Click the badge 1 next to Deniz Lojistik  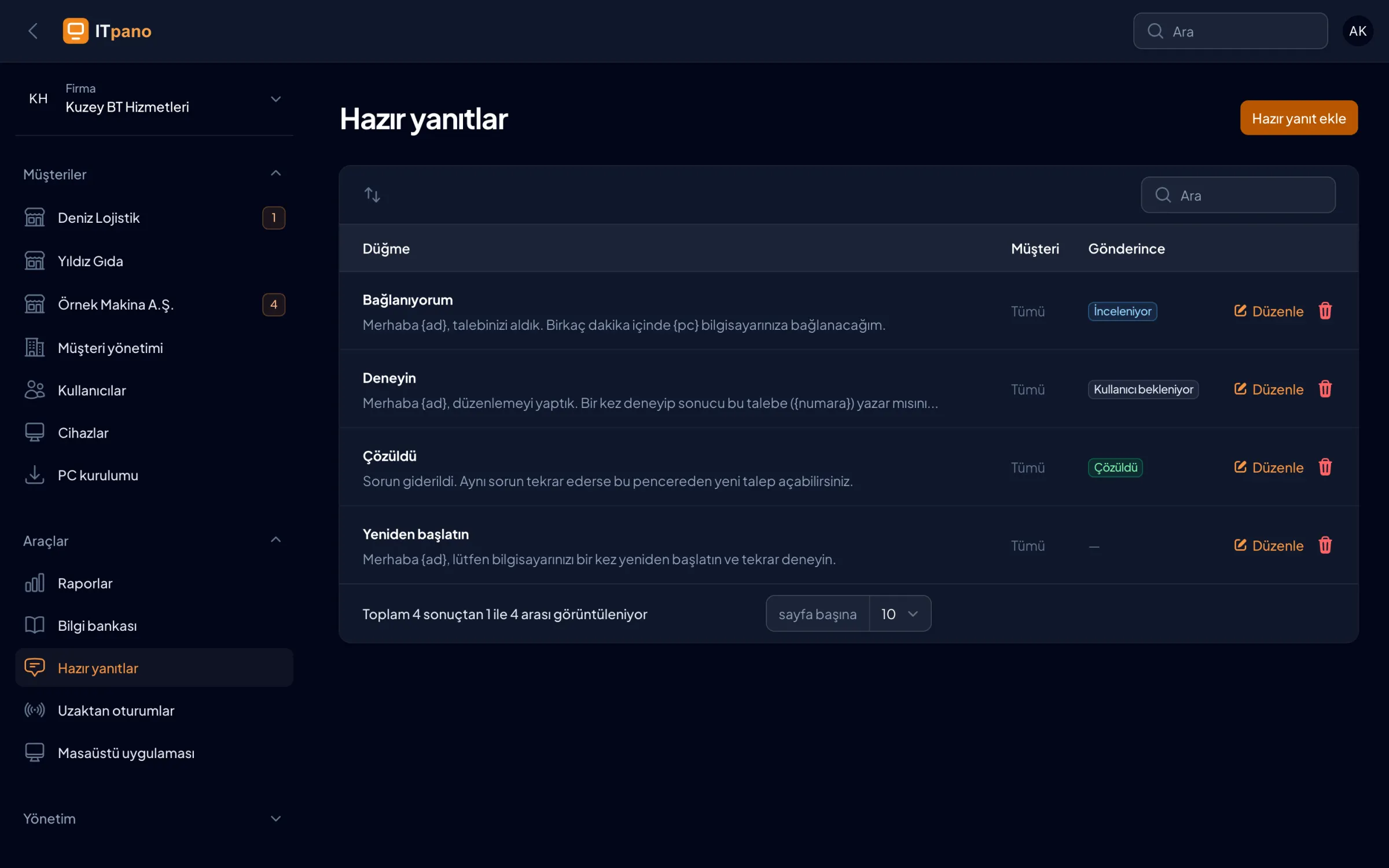tap(274, 218)
